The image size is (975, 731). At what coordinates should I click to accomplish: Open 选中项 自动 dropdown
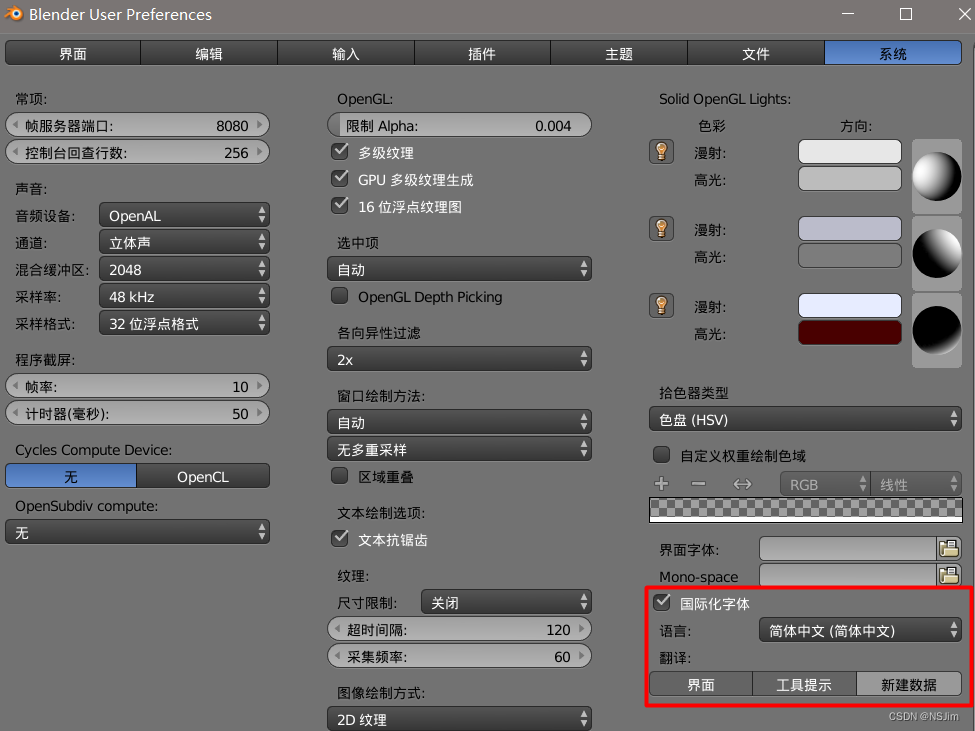coord(460,269)
